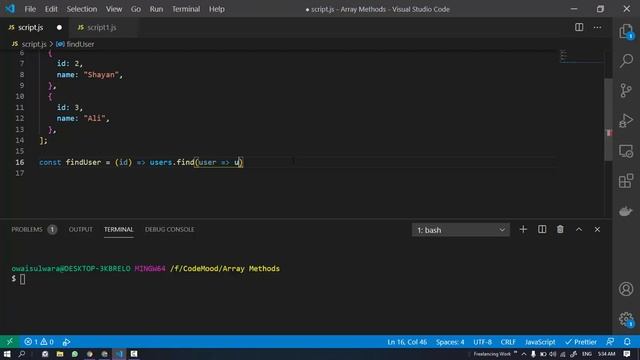Open the Edit menu
640x360 pixels.
pyautogui.click(x=51, y=9)
